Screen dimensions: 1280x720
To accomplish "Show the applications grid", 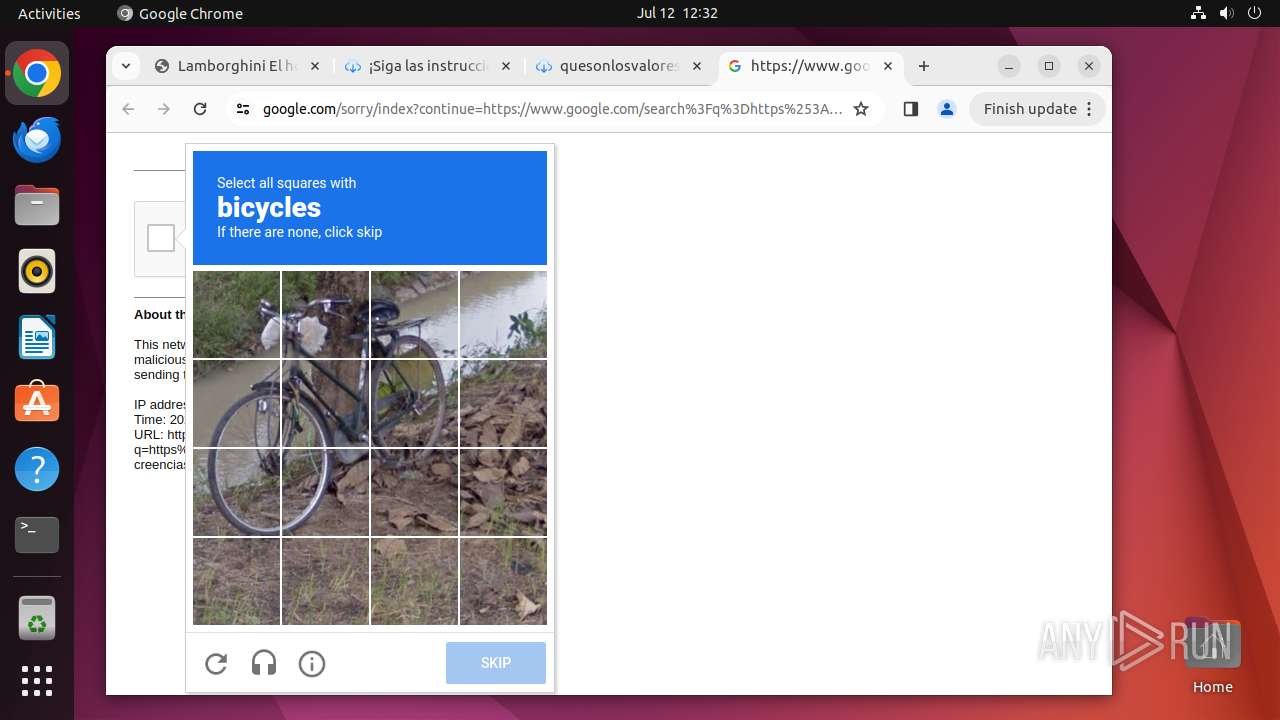I will click(x=37, y=681).
